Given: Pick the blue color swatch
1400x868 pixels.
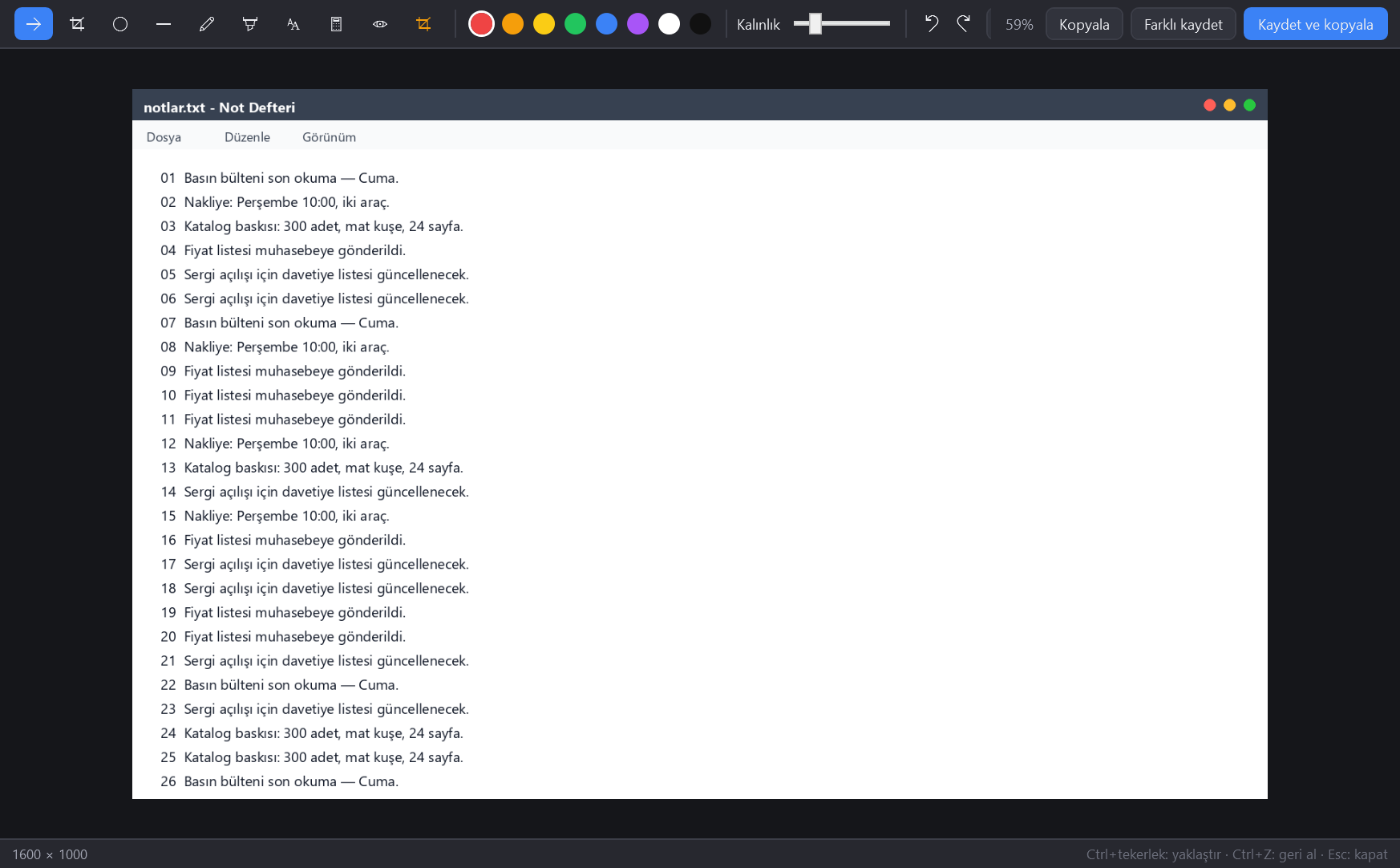Looking at the screenshot, I should click(x=606, y=24).
